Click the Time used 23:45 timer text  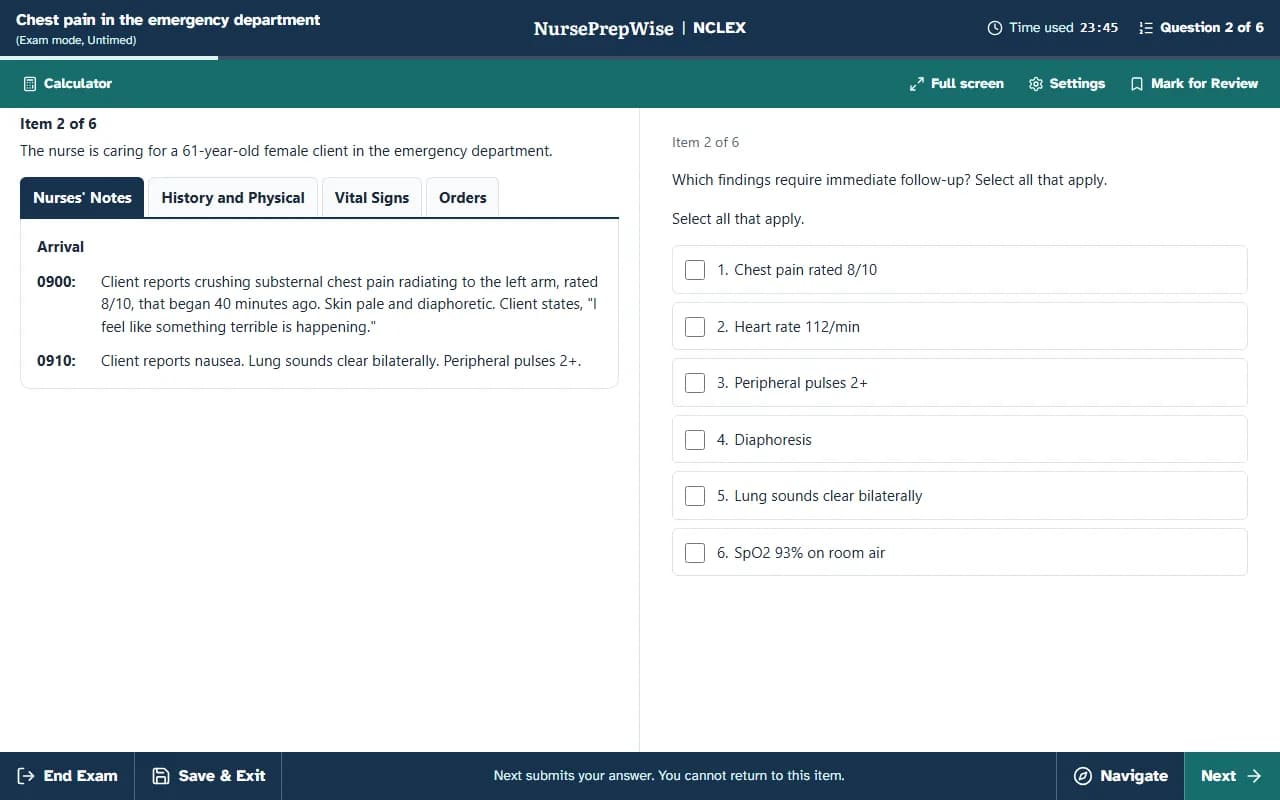[x=1063, y=28]
